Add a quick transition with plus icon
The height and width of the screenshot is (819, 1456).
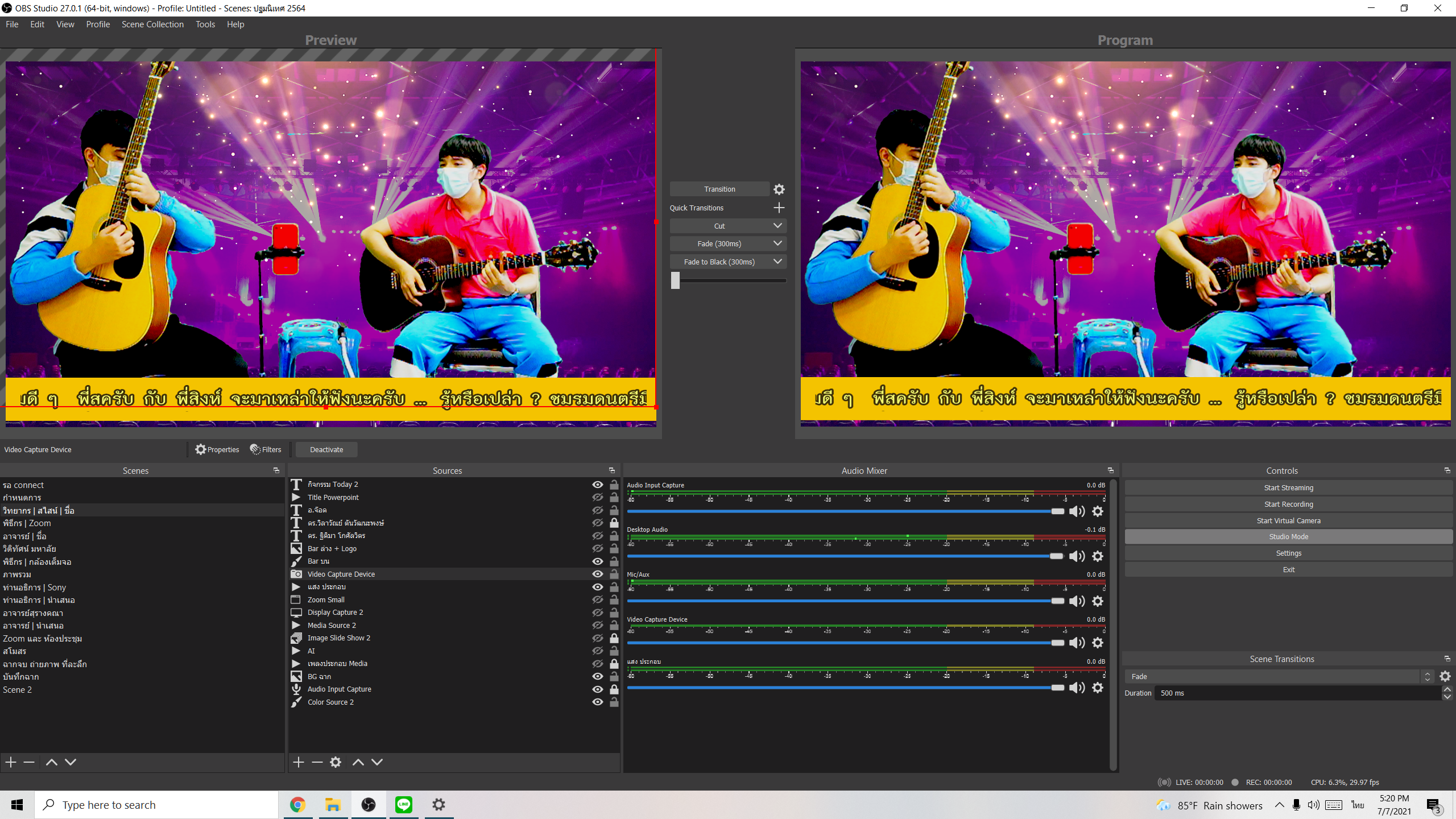(779, 208)
